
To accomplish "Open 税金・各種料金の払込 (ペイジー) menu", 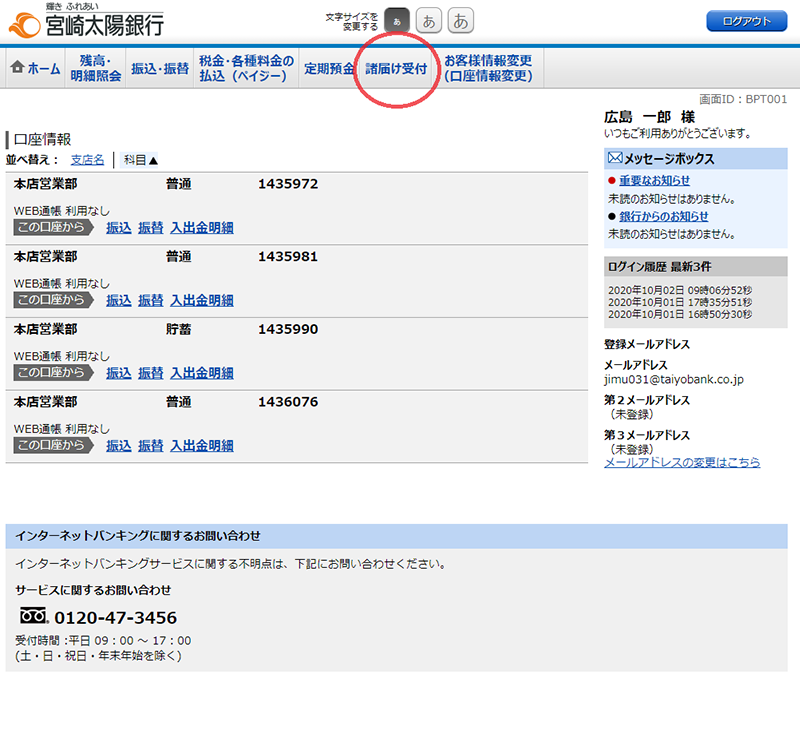I will pyautogui.click(x=246, y=68).
